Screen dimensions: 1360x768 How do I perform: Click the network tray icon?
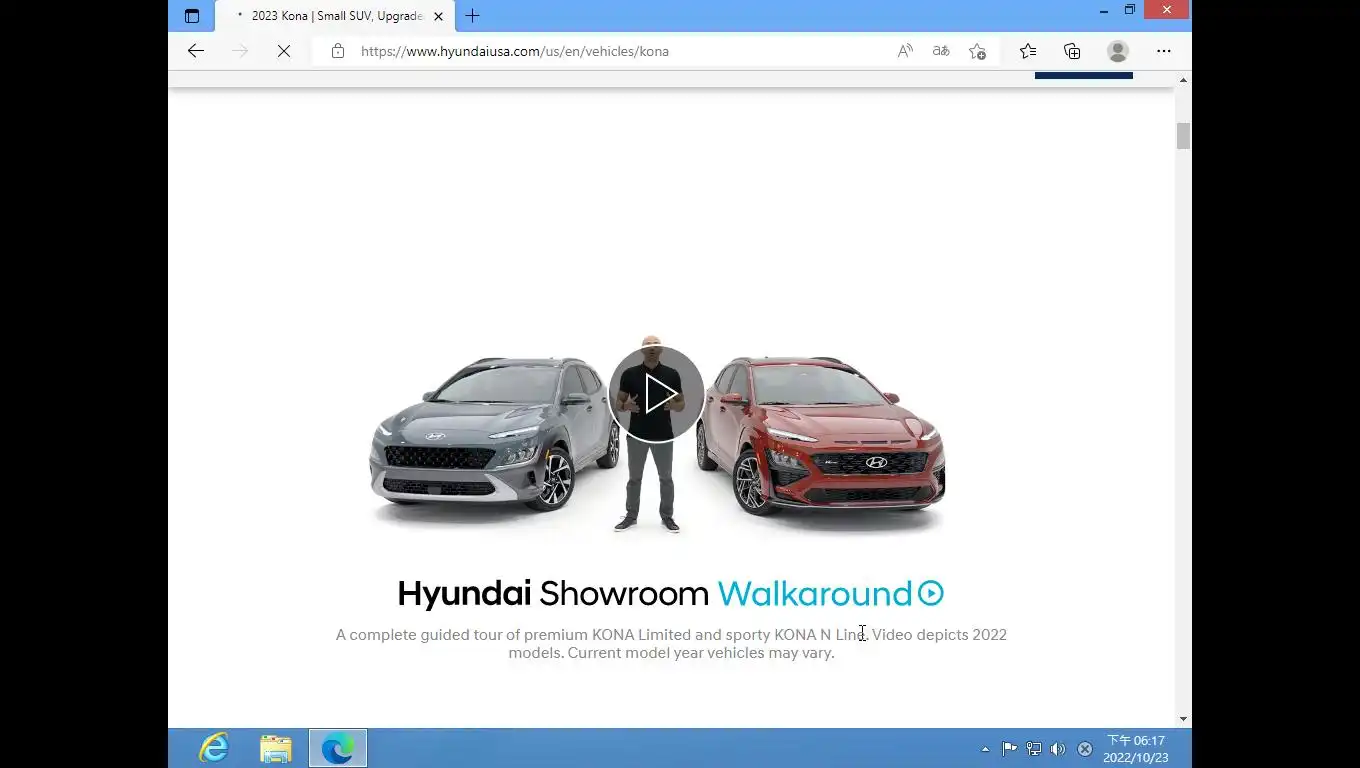tap(1034, 749)
